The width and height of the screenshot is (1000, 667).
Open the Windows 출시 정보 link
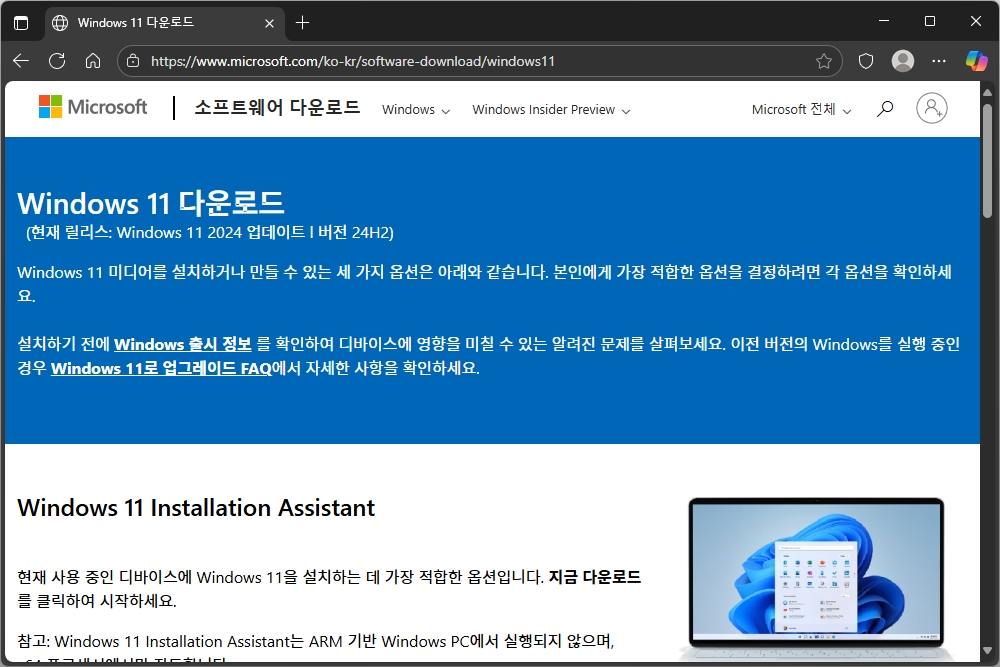coord(182,344)
